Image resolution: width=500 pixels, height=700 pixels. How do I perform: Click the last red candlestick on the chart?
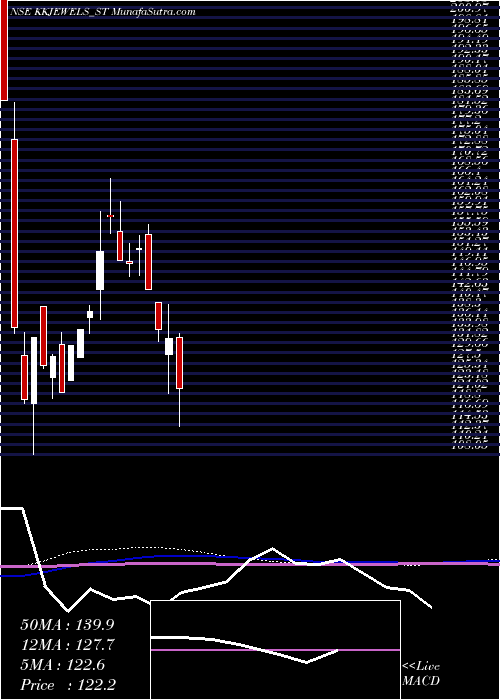[179, 362]
